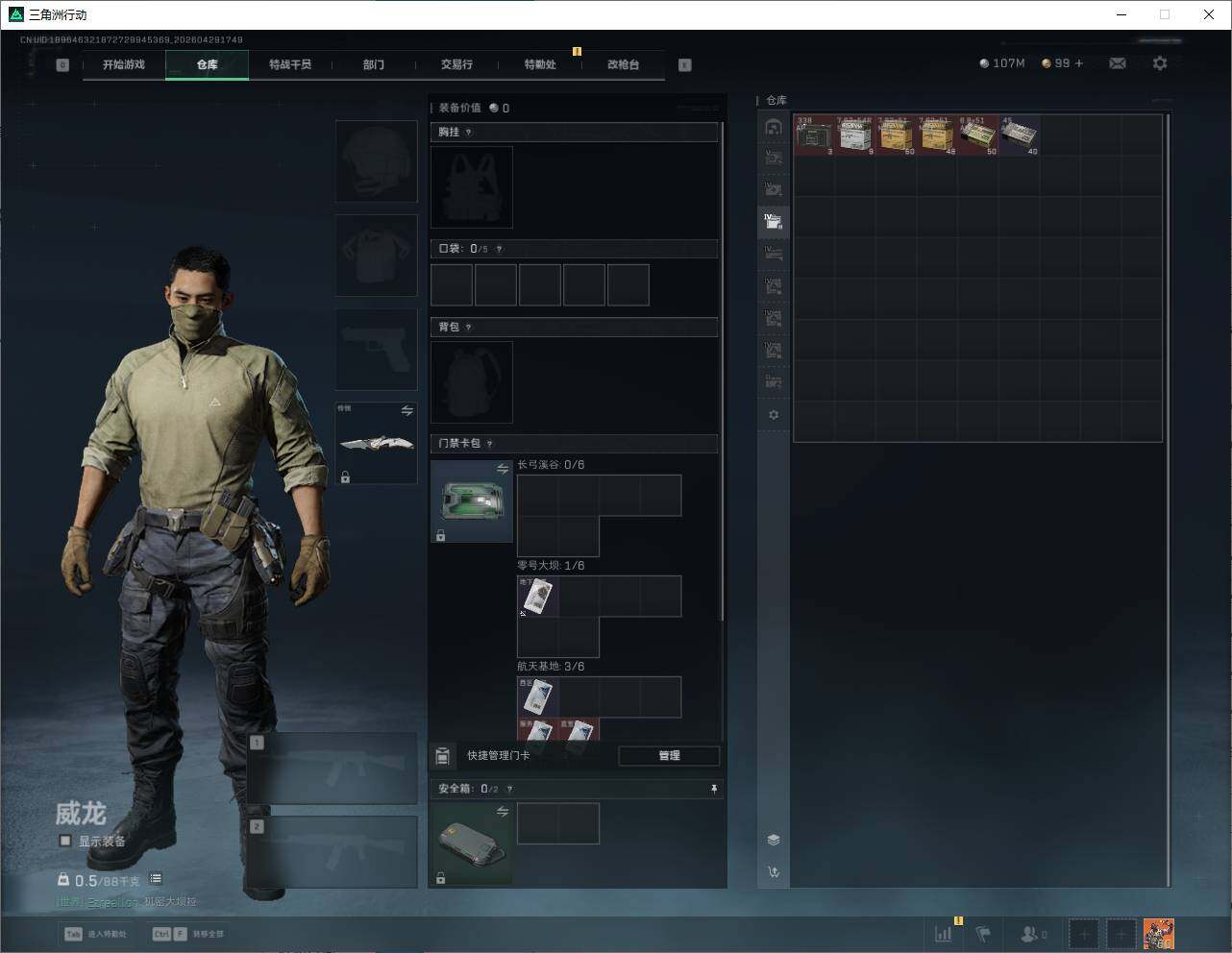Image resolution: width=1232 pixels, height=953 pixels.
Task: Select primary weapon slot 1
Action: click(x=333, y=769)
